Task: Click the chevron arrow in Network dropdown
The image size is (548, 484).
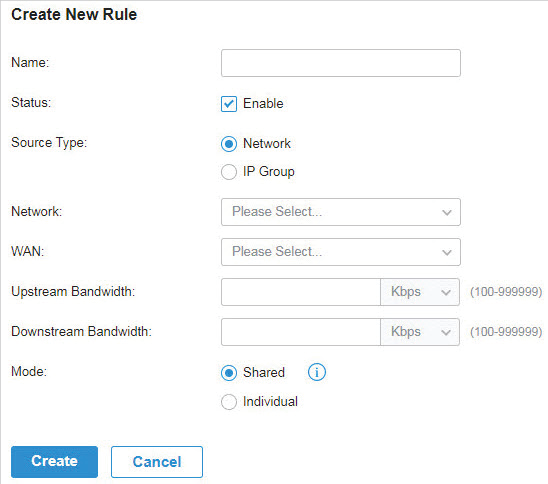Action: [x=447, y=212]
